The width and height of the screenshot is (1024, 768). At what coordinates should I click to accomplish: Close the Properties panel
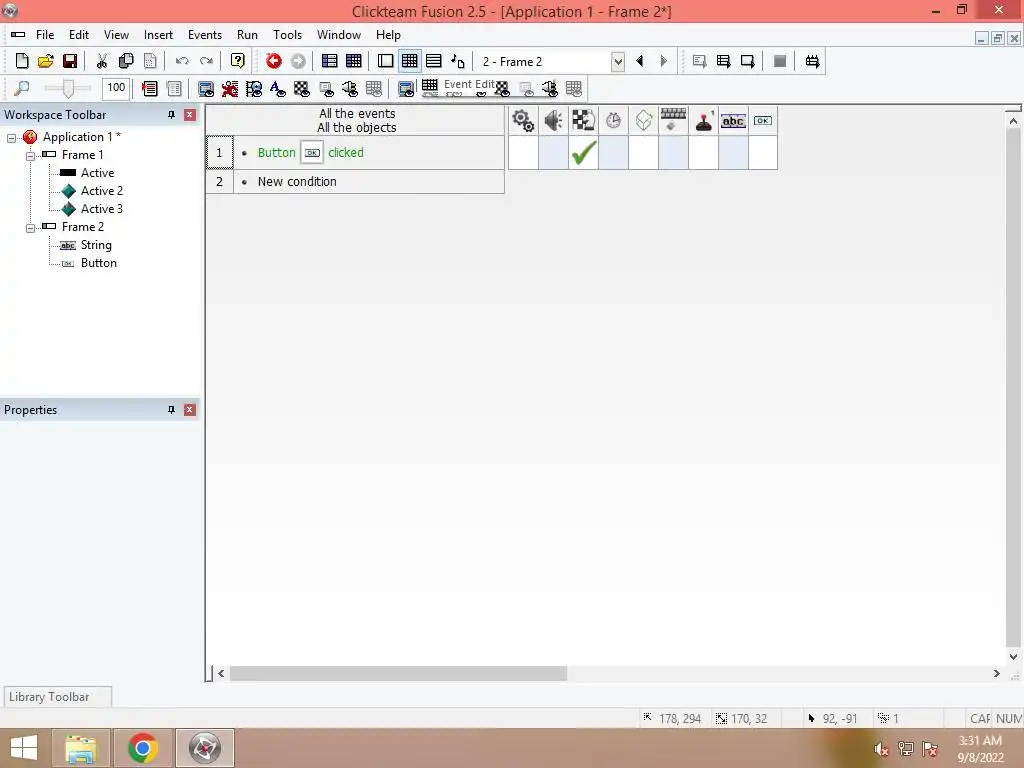189,410
